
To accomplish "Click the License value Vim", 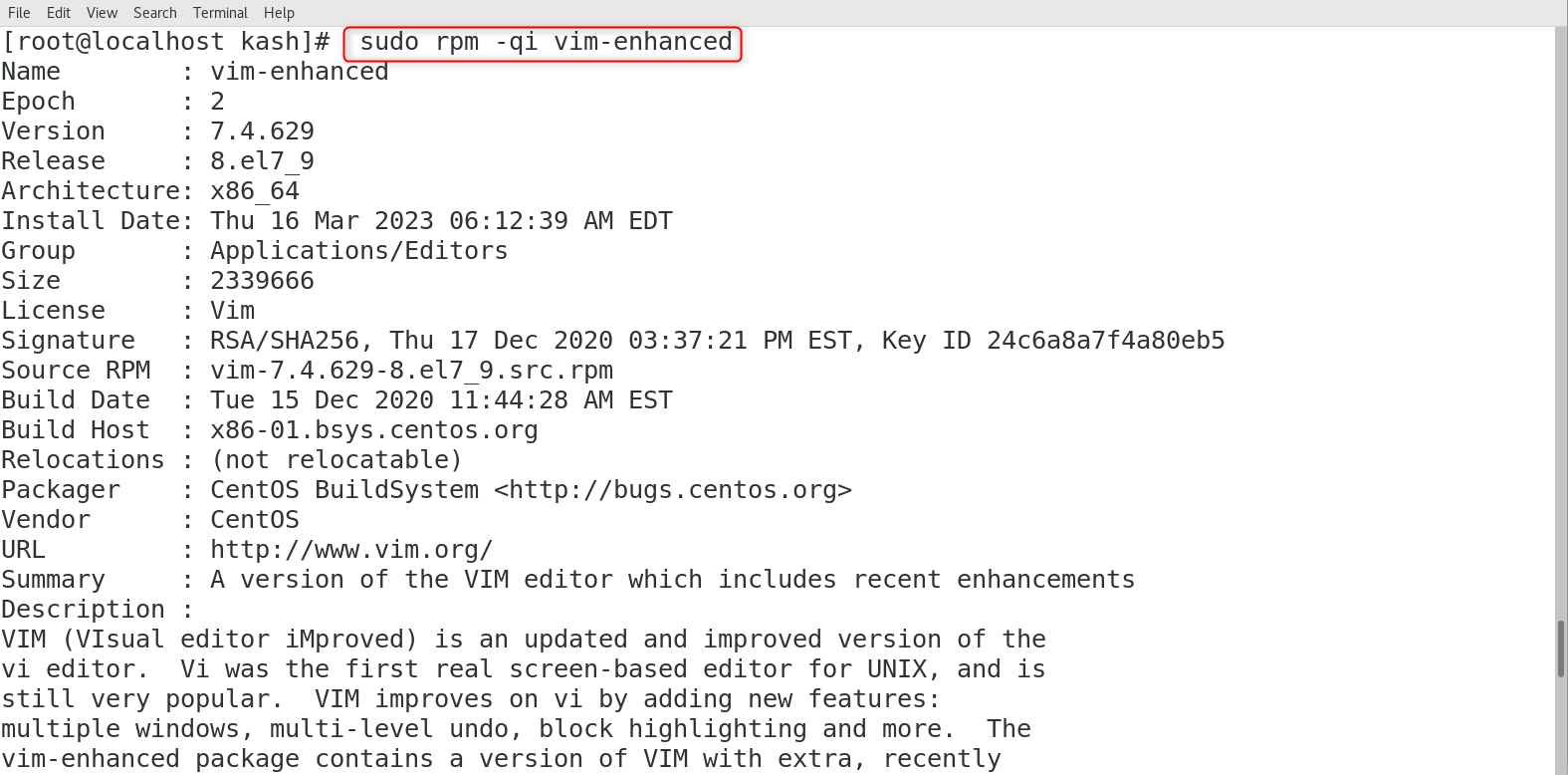I will [x=231, y=310].
